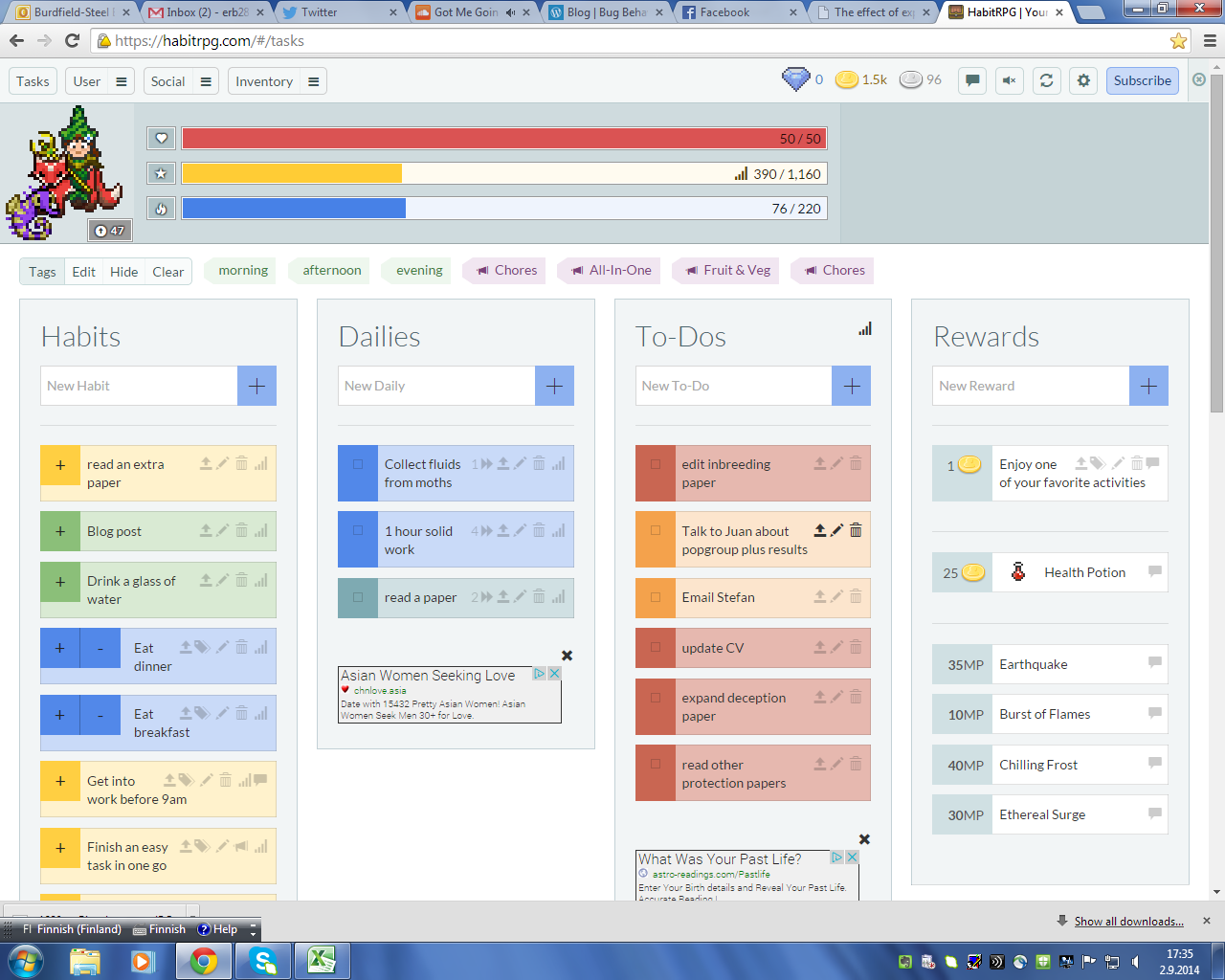
Task: Click the chat bubble icon in toolbar
Action: tap(972, 80)
